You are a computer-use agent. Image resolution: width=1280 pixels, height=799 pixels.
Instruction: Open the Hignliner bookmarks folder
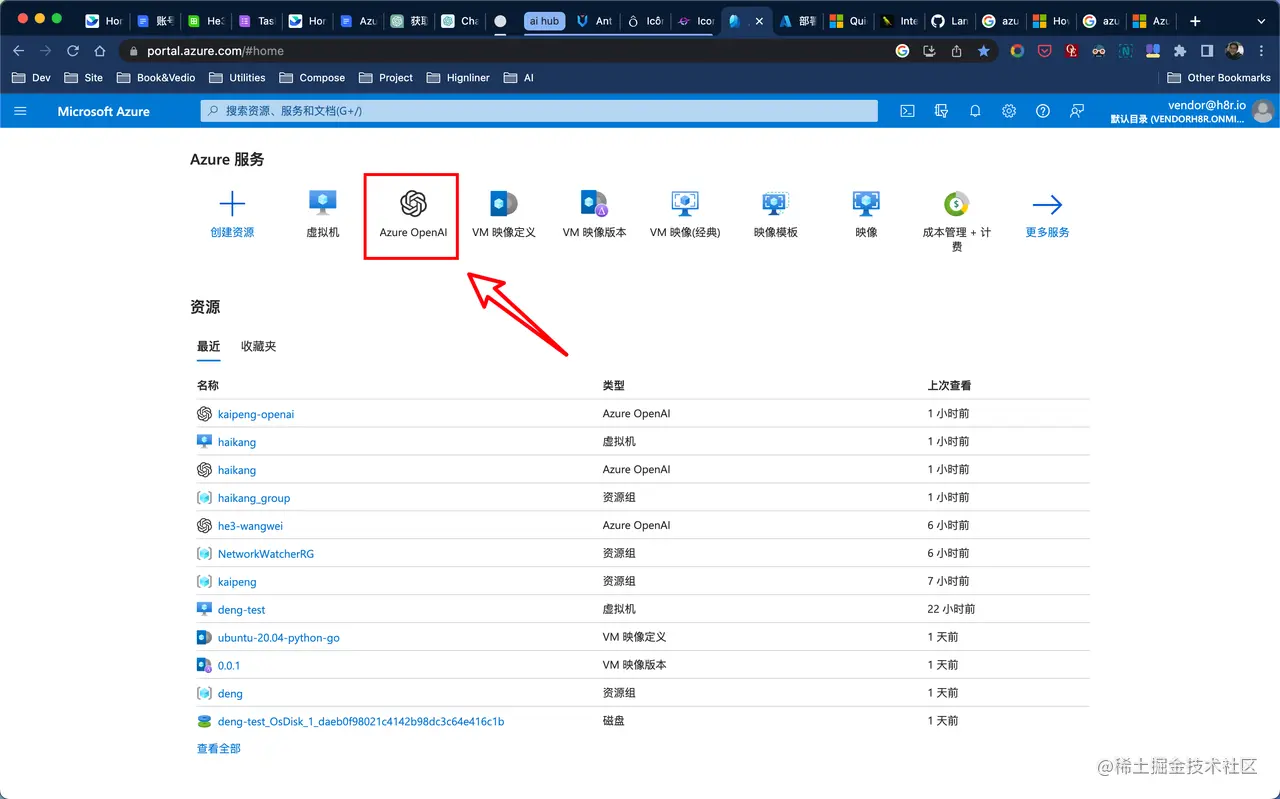(x=458, y=77)
